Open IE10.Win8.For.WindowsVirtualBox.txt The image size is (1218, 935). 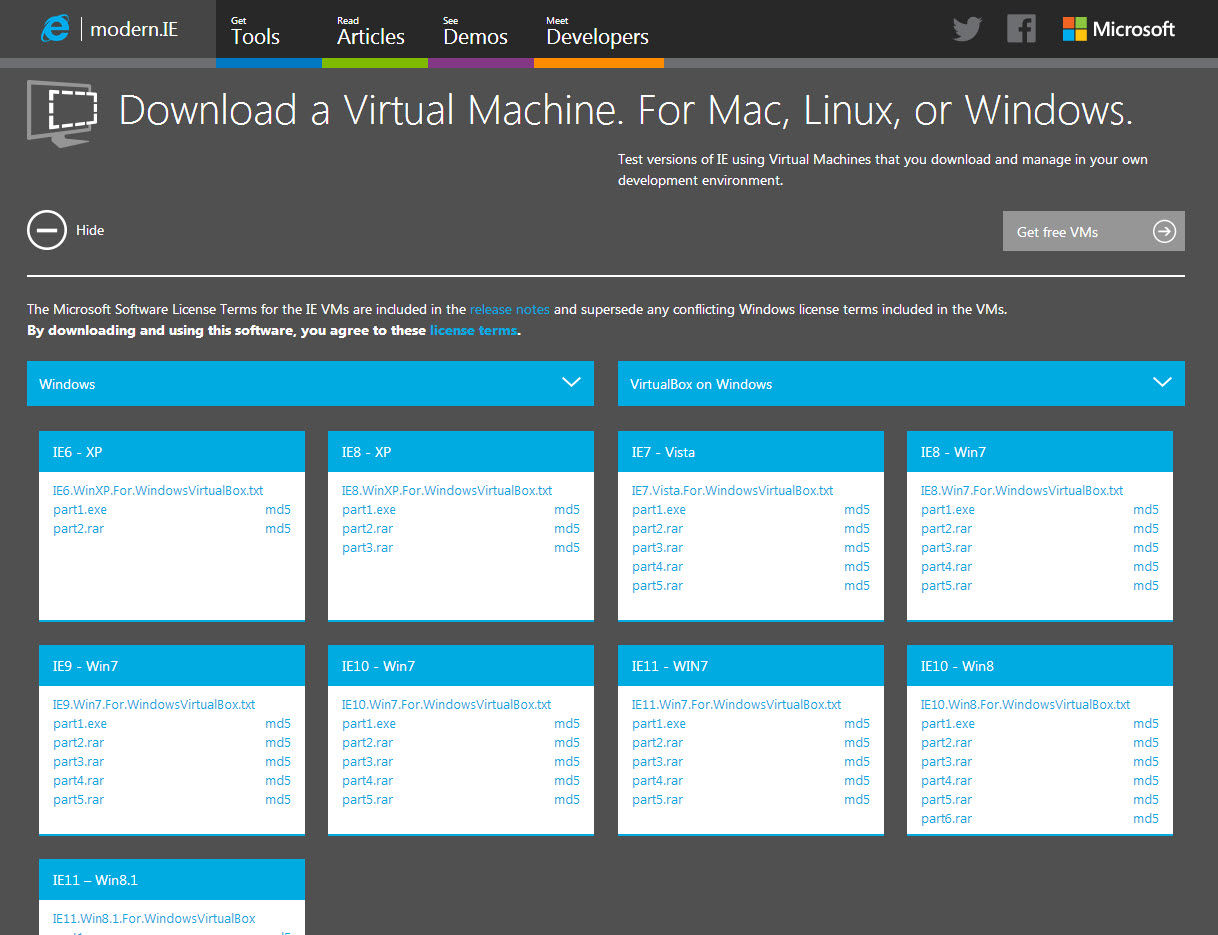point(1026,704)
